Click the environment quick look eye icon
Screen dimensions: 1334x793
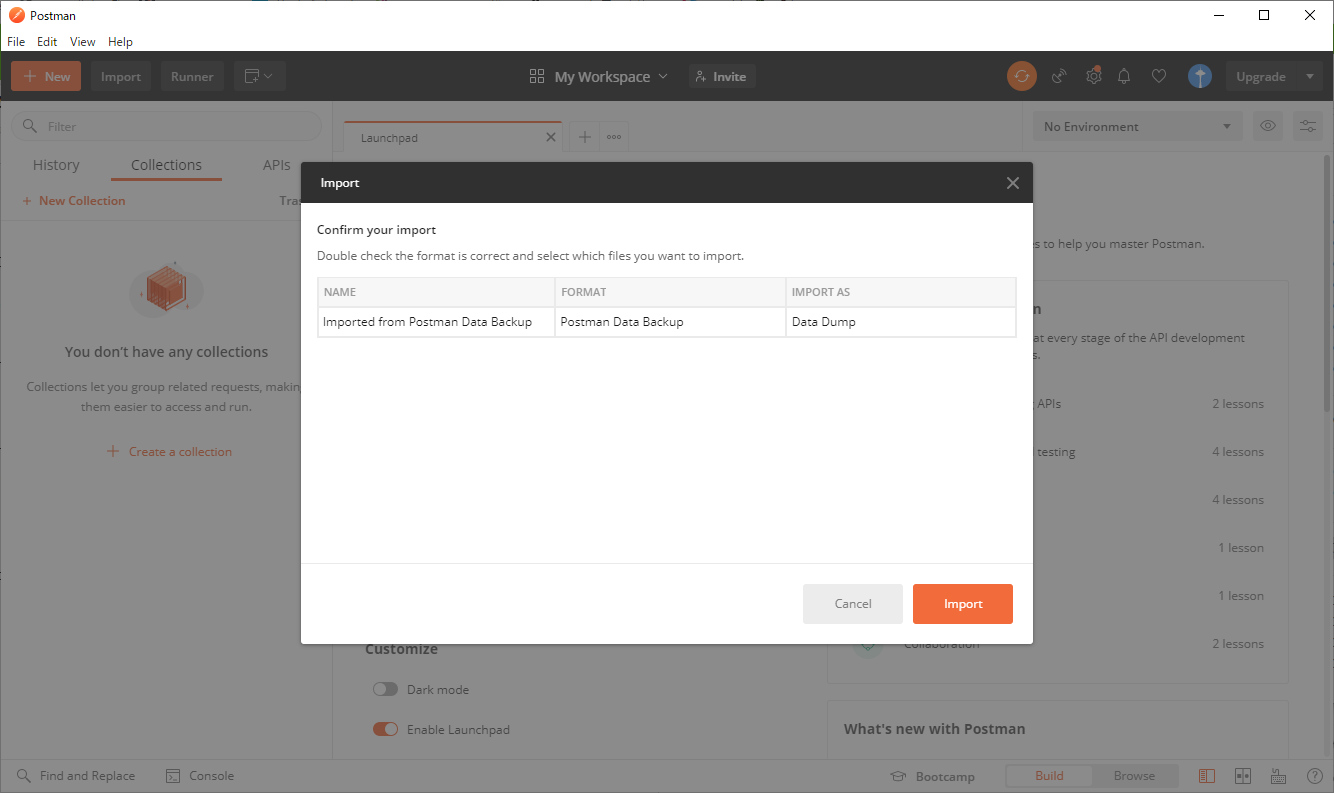tap(1268, 126)
